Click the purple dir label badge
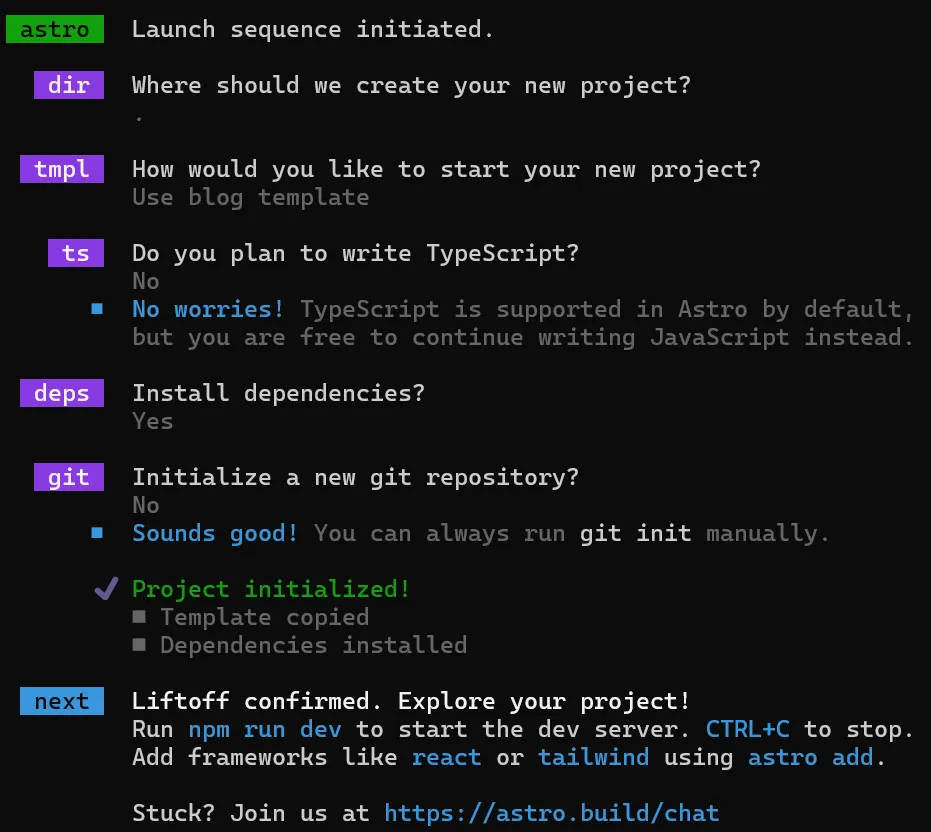931x832 pixels. tap(68, 85)
